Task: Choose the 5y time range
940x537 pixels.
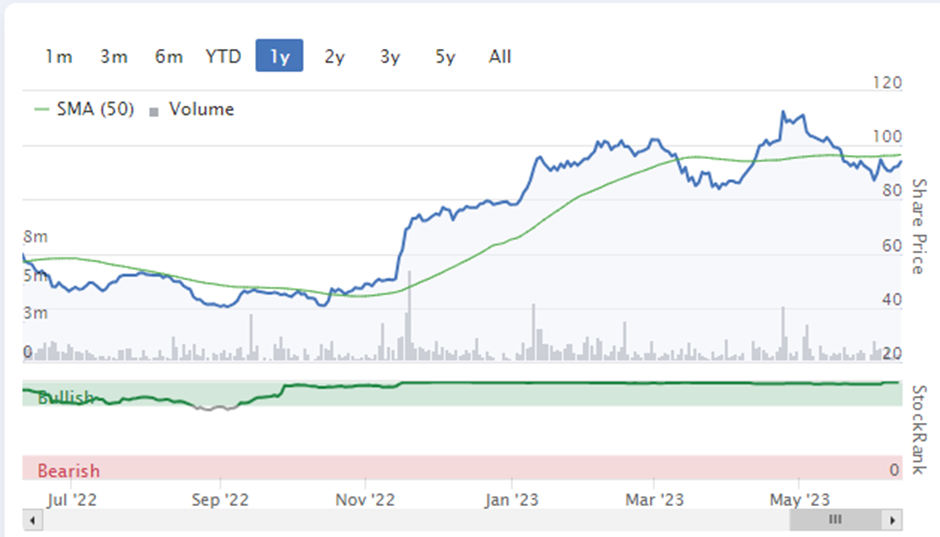Action: [445, 56]
